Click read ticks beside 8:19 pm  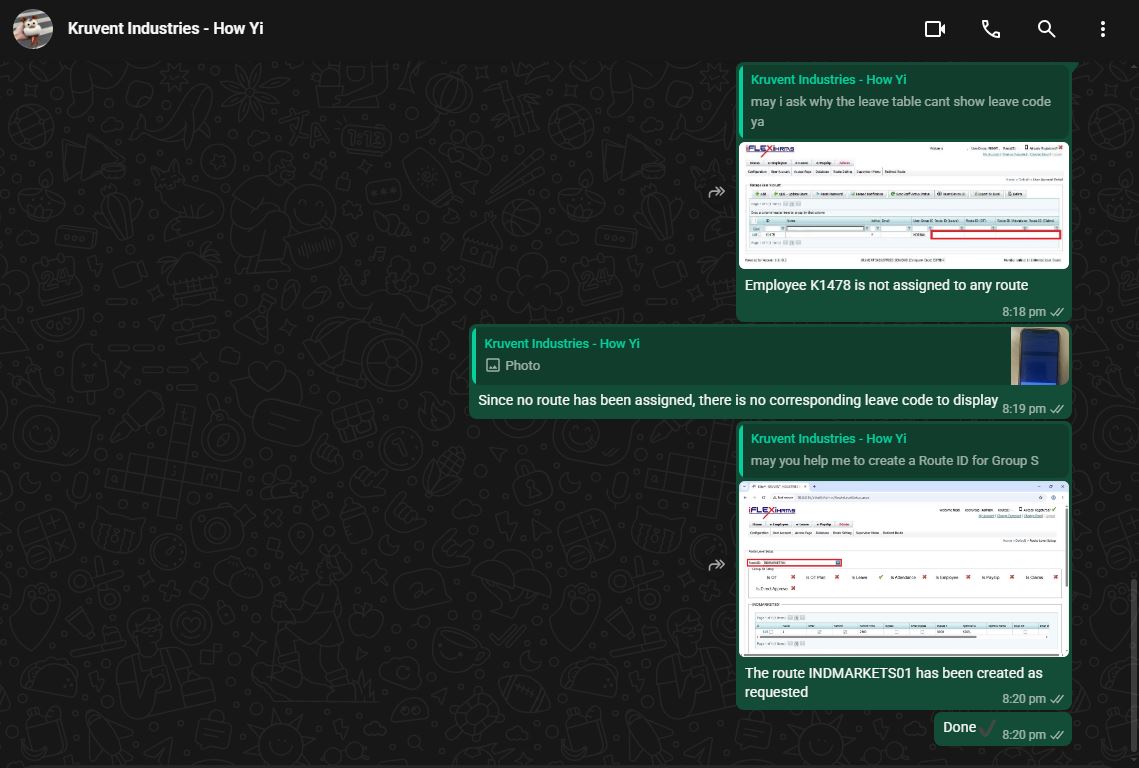coord(1057,408)
